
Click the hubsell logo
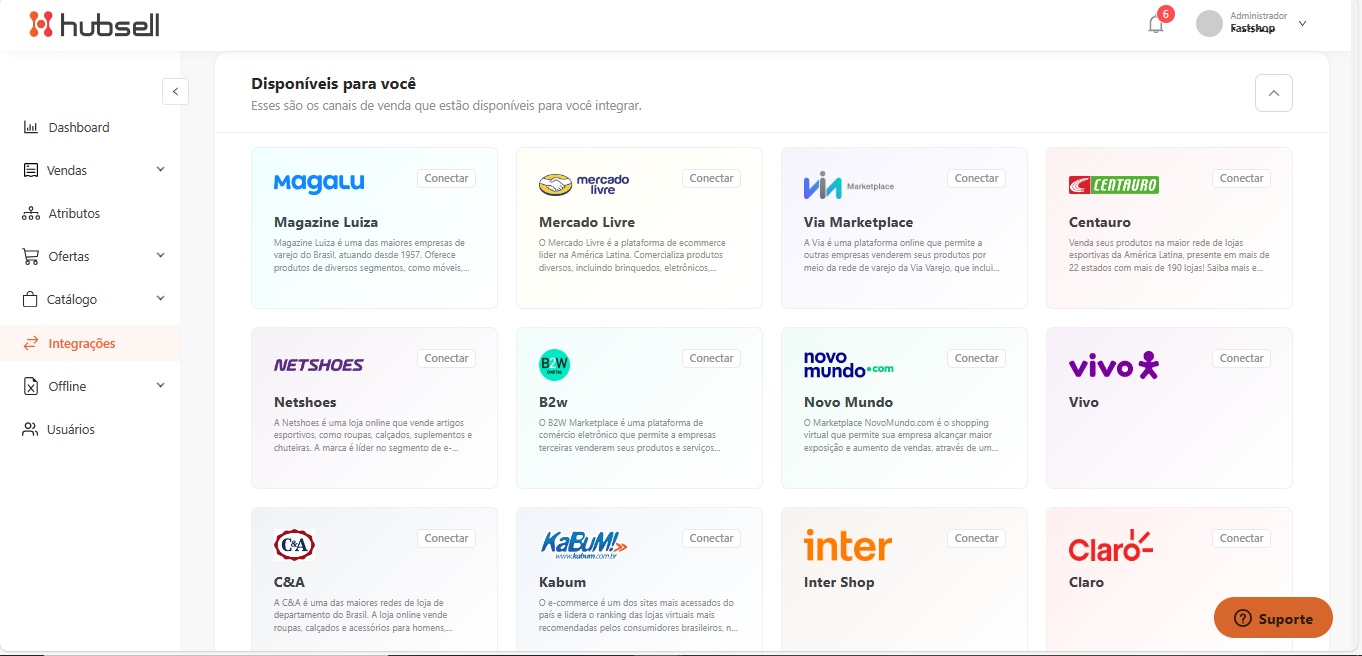pyautogui.click(x=94, y=24)
